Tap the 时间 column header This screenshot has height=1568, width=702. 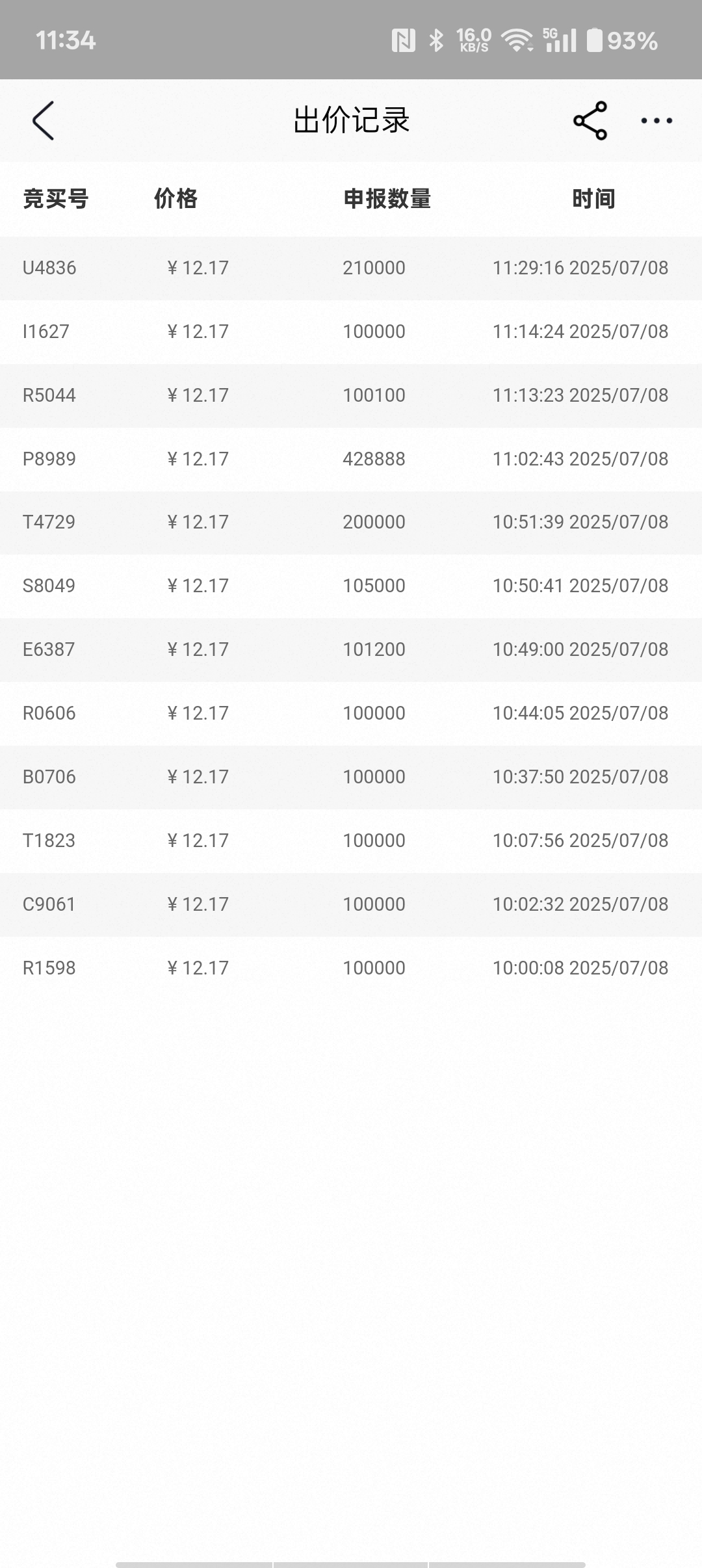coord(593,199)
